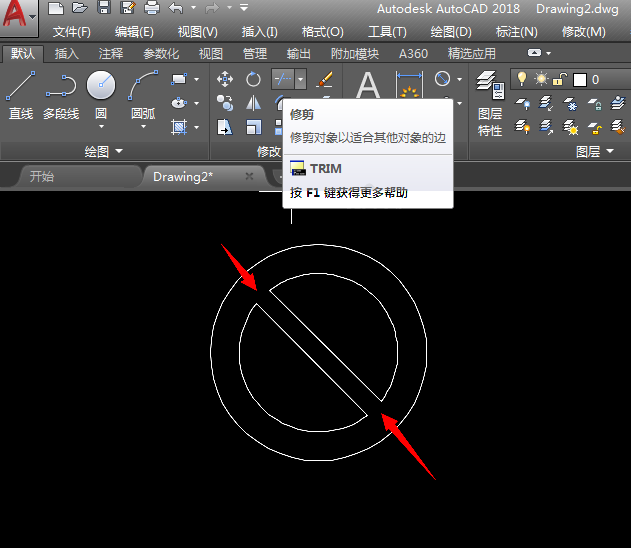Select the Copy tool (circles icon)
Image resolution: width=631 pixels, height=548 pixels.
tap(225, 103)
